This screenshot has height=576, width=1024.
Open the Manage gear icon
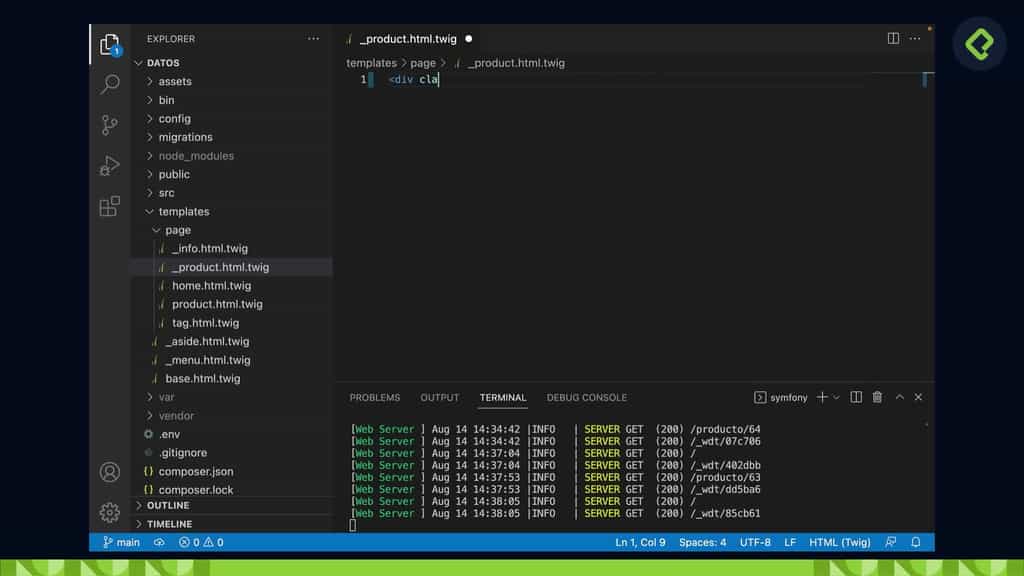click(110, 512)
